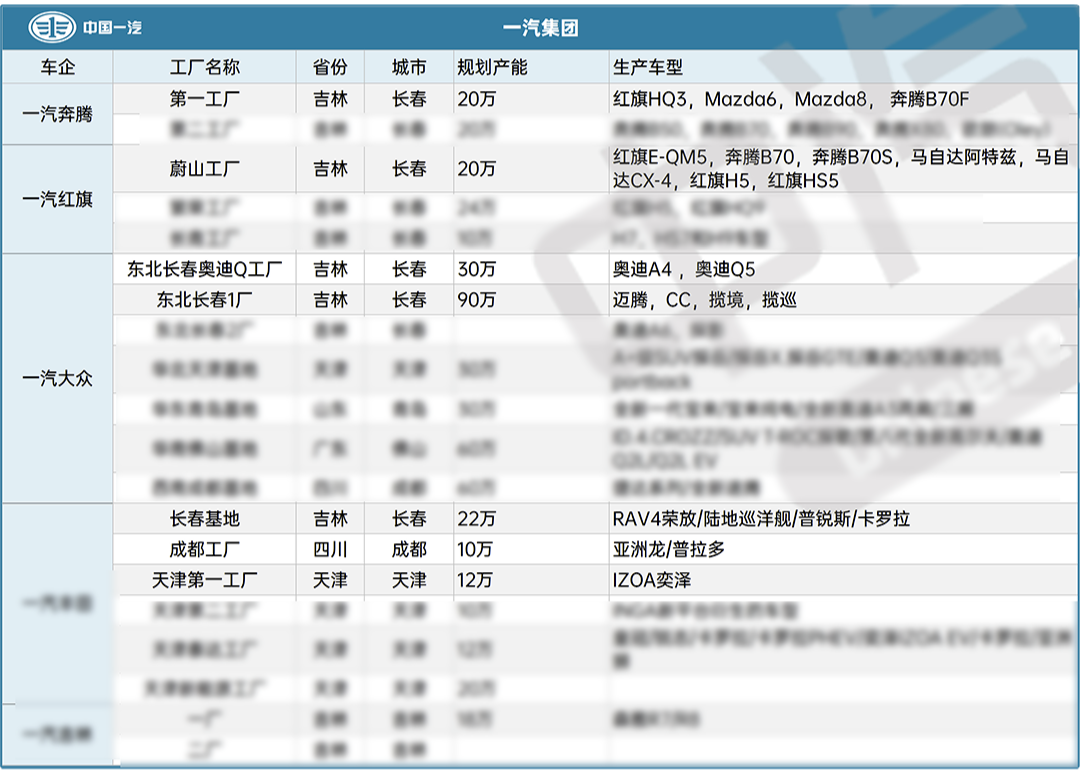Select the 长春基地 factory cell
Screen dimensions: 1080x772
[x=205, y=519]
